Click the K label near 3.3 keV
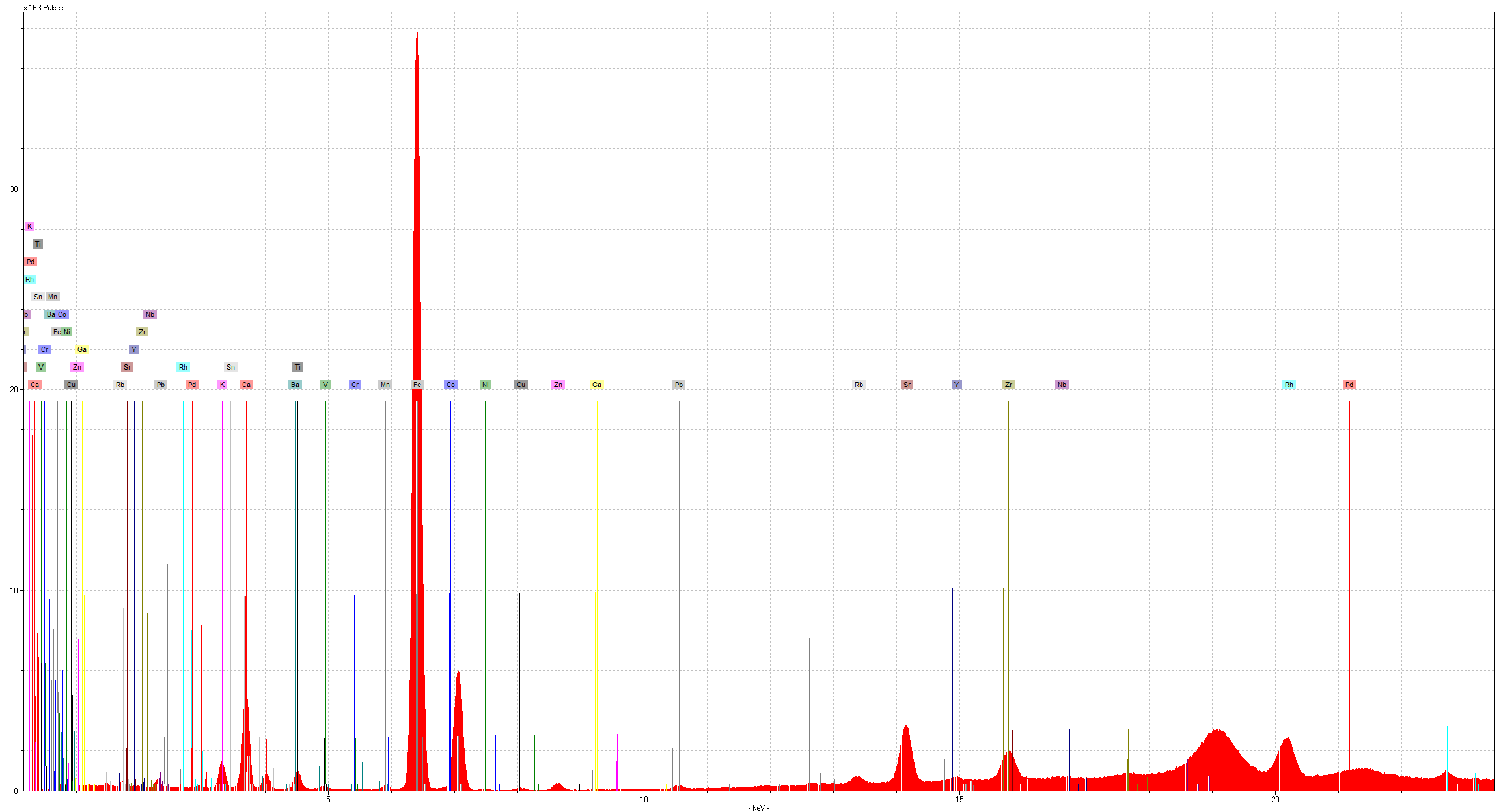1501x812 pixels. click(222, 385)
